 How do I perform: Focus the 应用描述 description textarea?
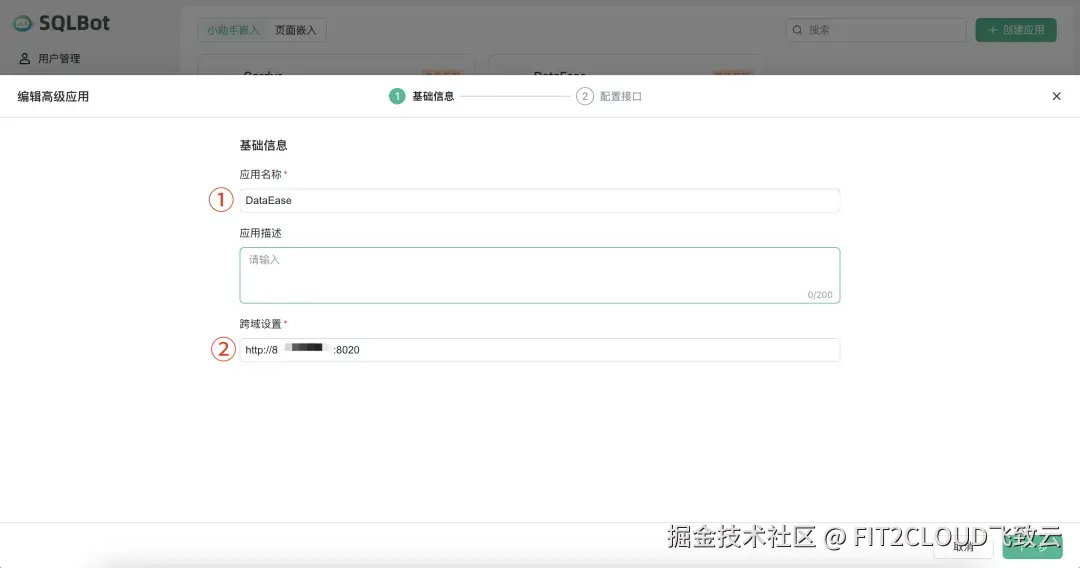pyautogui.click(x=539, y=275)
